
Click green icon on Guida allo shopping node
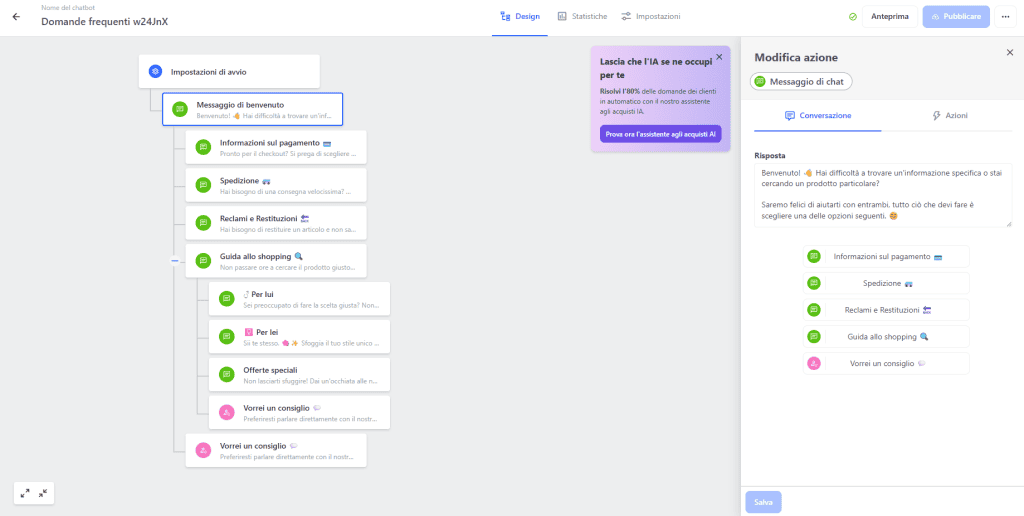click(x=203, y=261)
